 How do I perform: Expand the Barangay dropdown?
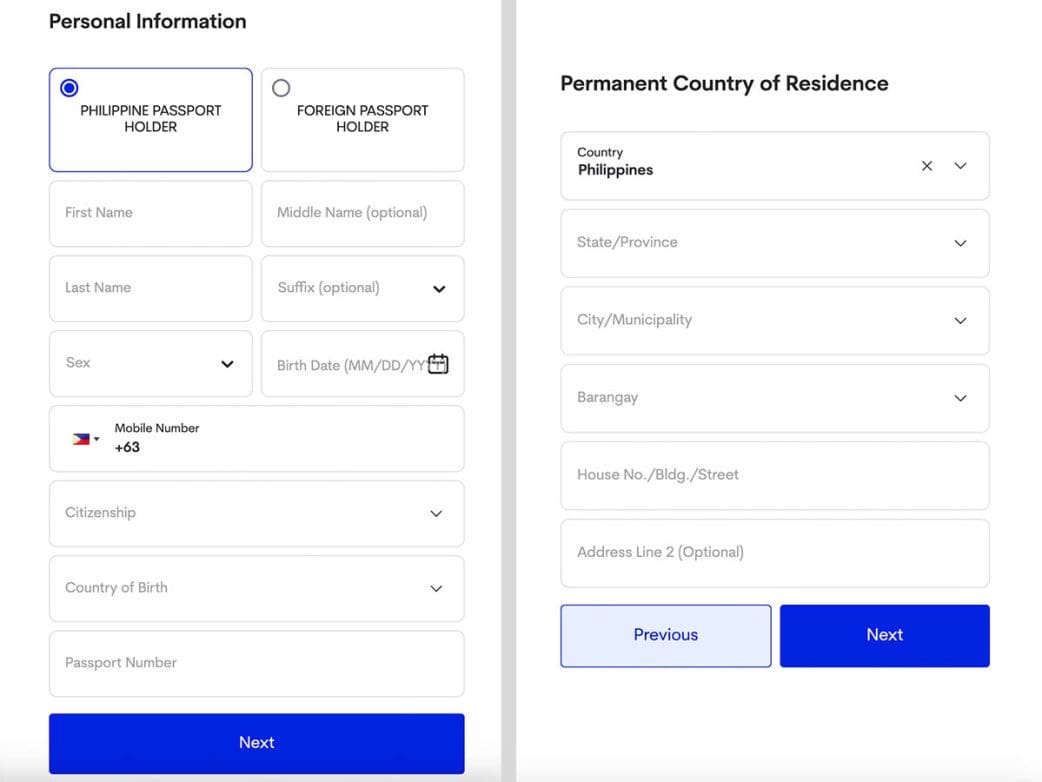[x=960, y=398]
